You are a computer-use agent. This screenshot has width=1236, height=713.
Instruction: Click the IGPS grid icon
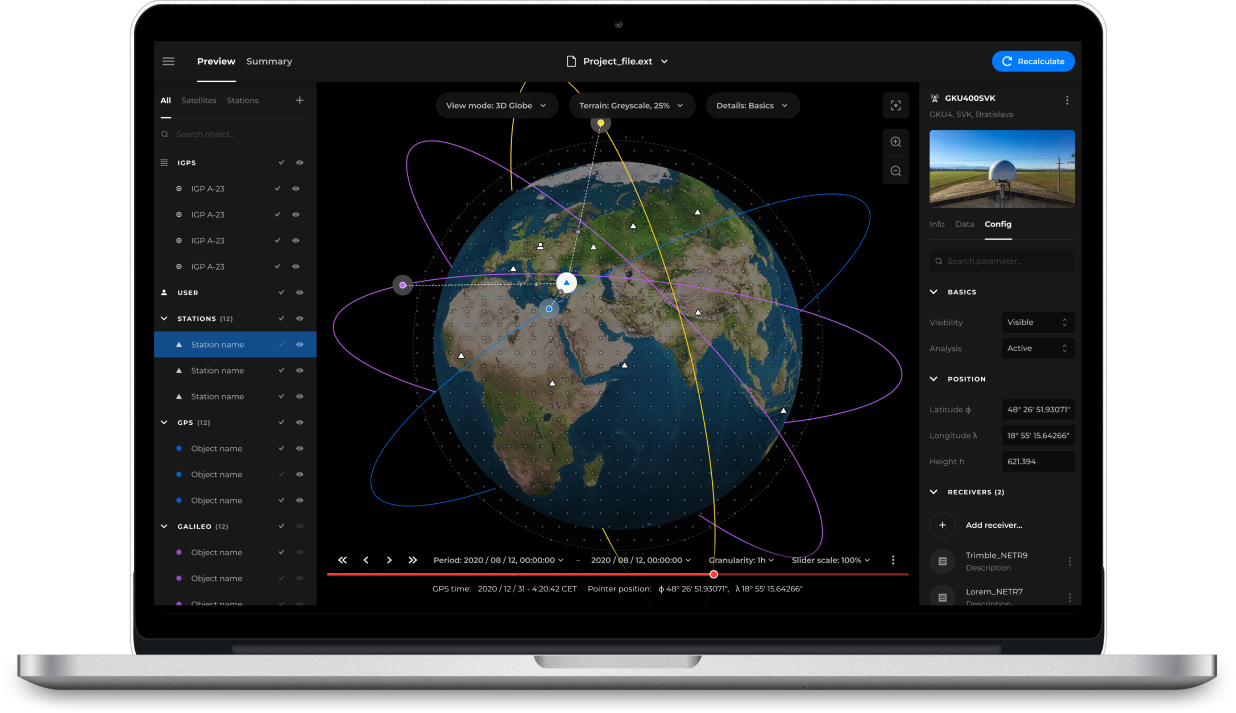pyautogui.click(x=165, y=162)
